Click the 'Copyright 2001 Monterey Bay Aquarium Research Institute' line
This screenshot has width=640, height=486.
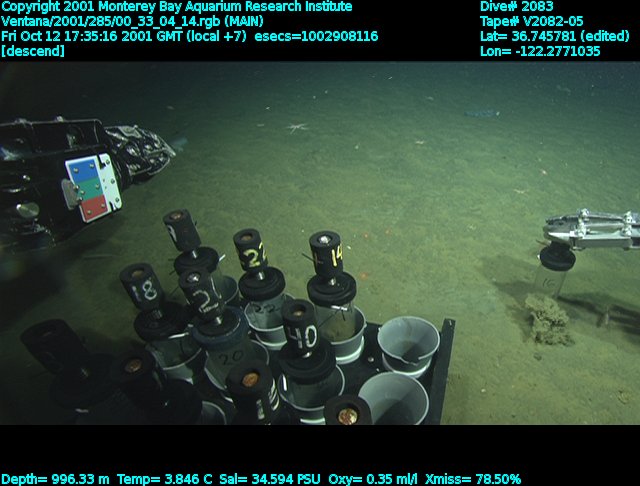(176, 7)
